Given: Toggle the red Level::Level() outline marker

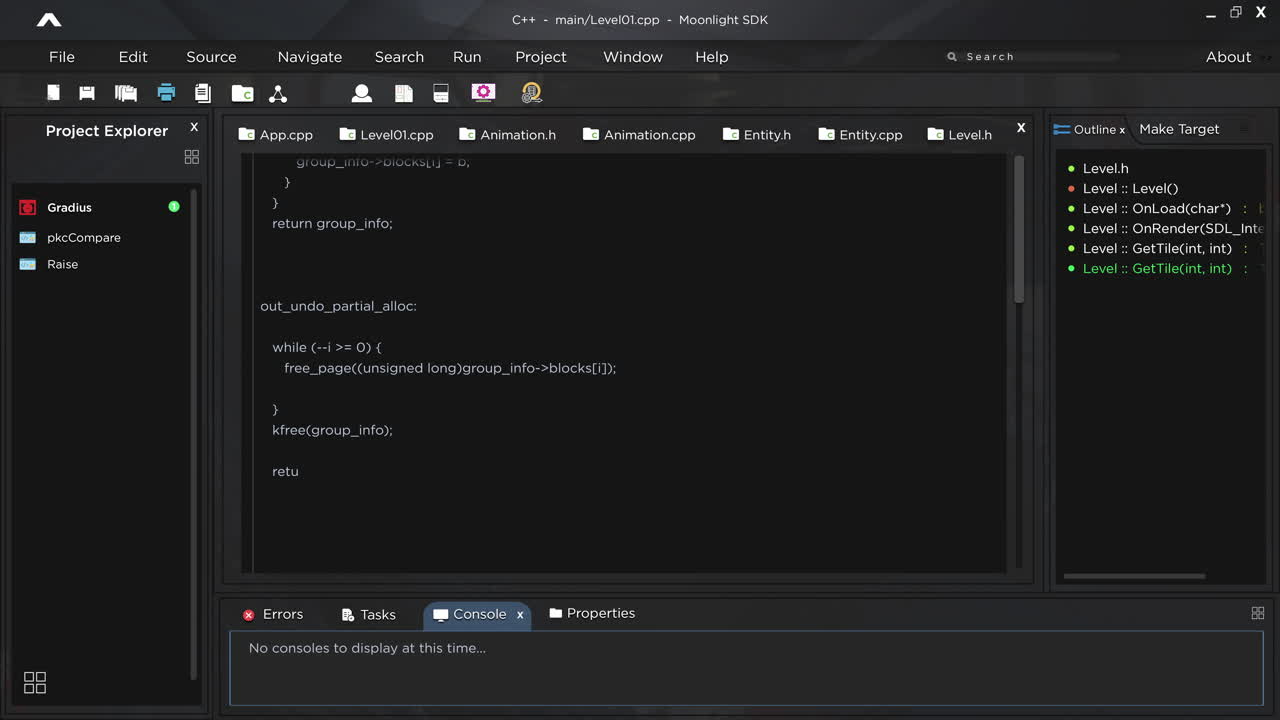Looking at the screenshot, I should [x=1070, y=188].
